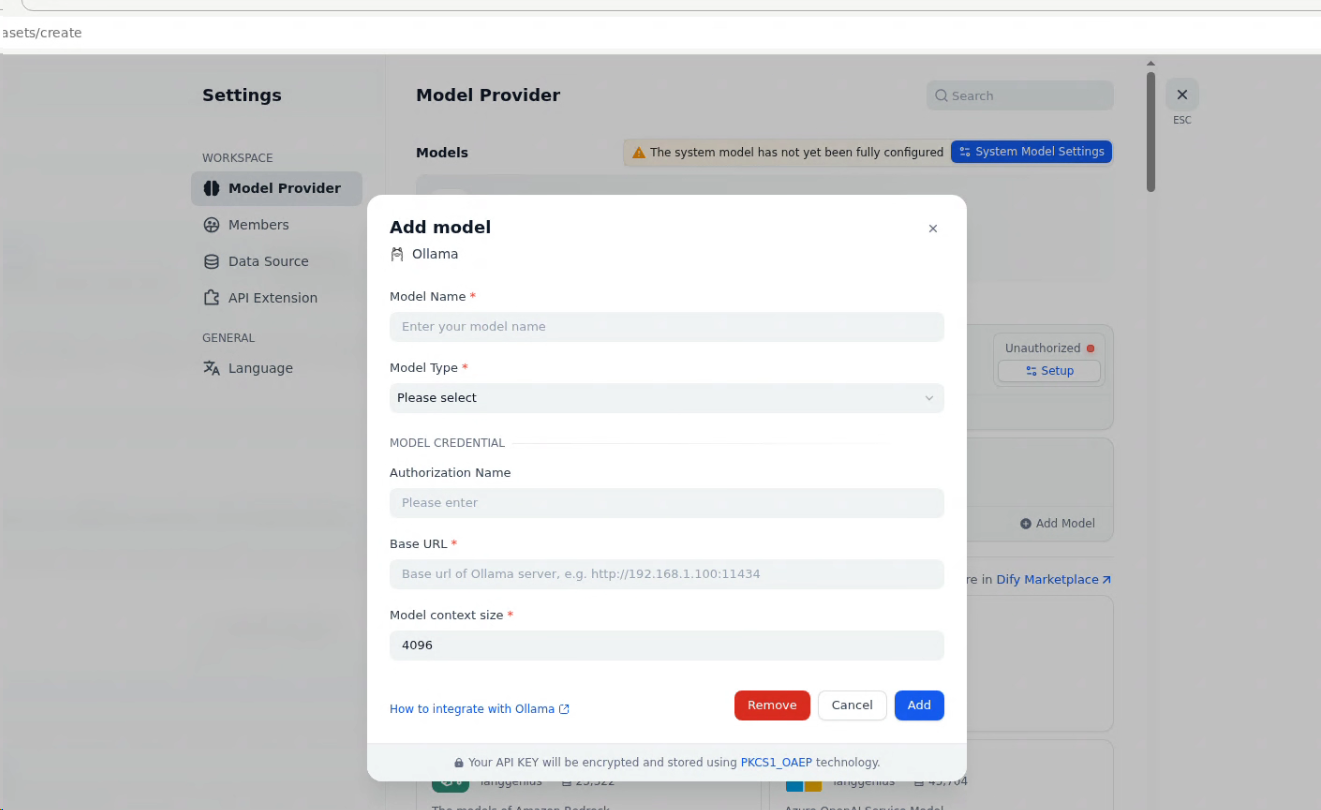Click the Ollama provider icon in dialog
This screenshot has height=810, width=1321.
(x=397, y=254)
